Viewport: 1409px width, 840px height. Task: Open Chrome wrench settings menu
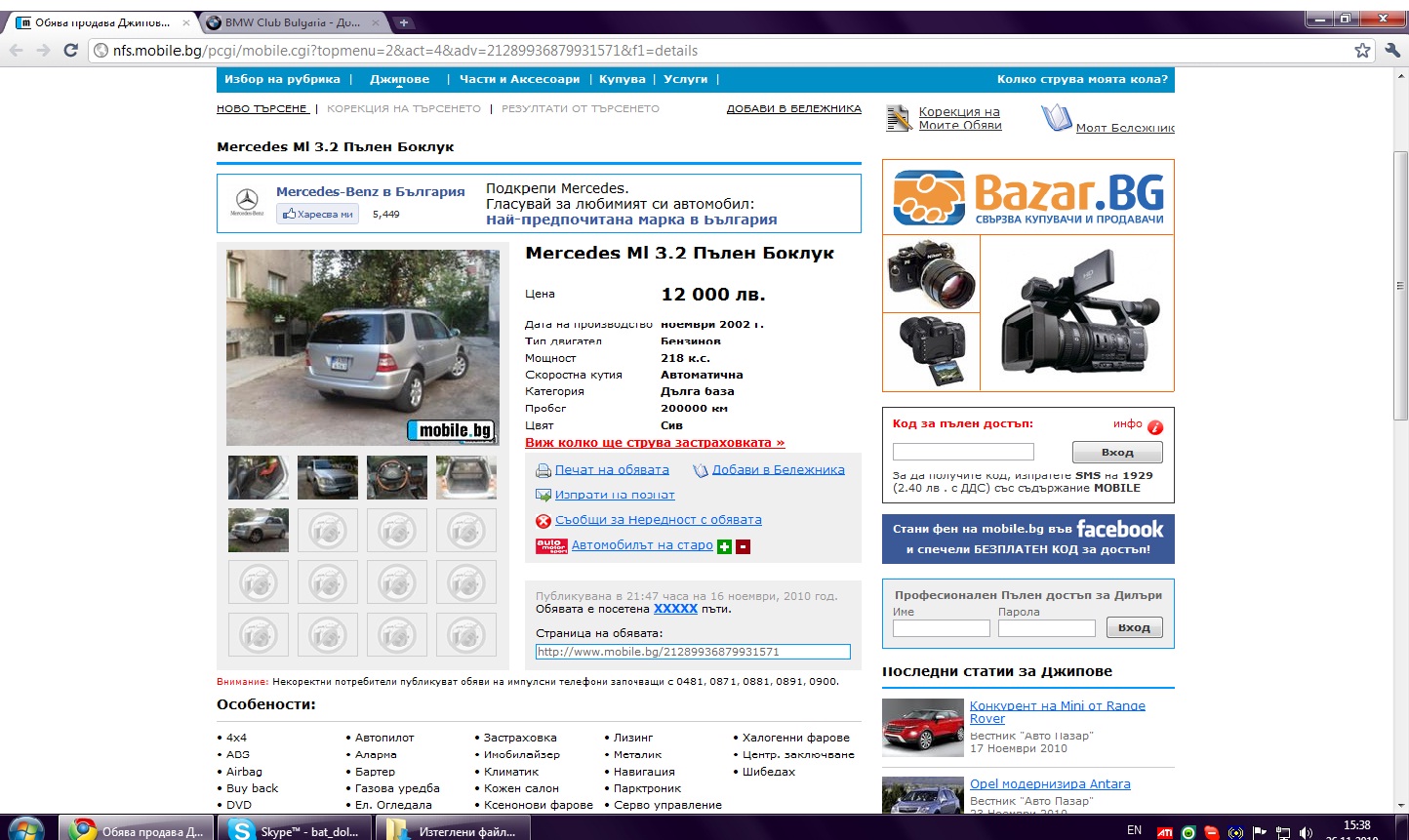(x=1392, y=51)
